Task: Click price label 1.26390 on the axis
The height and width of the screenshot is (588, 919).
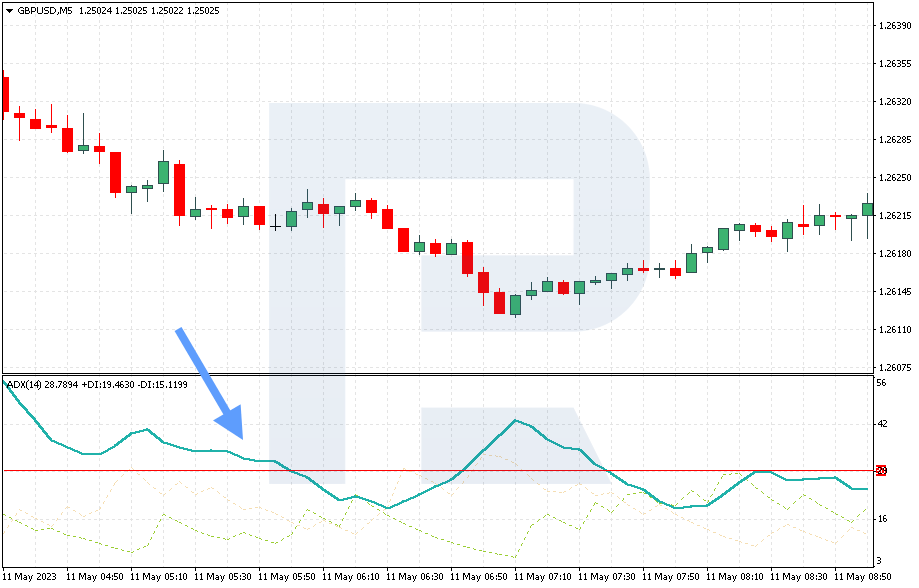Action: (x=895, y=26)
